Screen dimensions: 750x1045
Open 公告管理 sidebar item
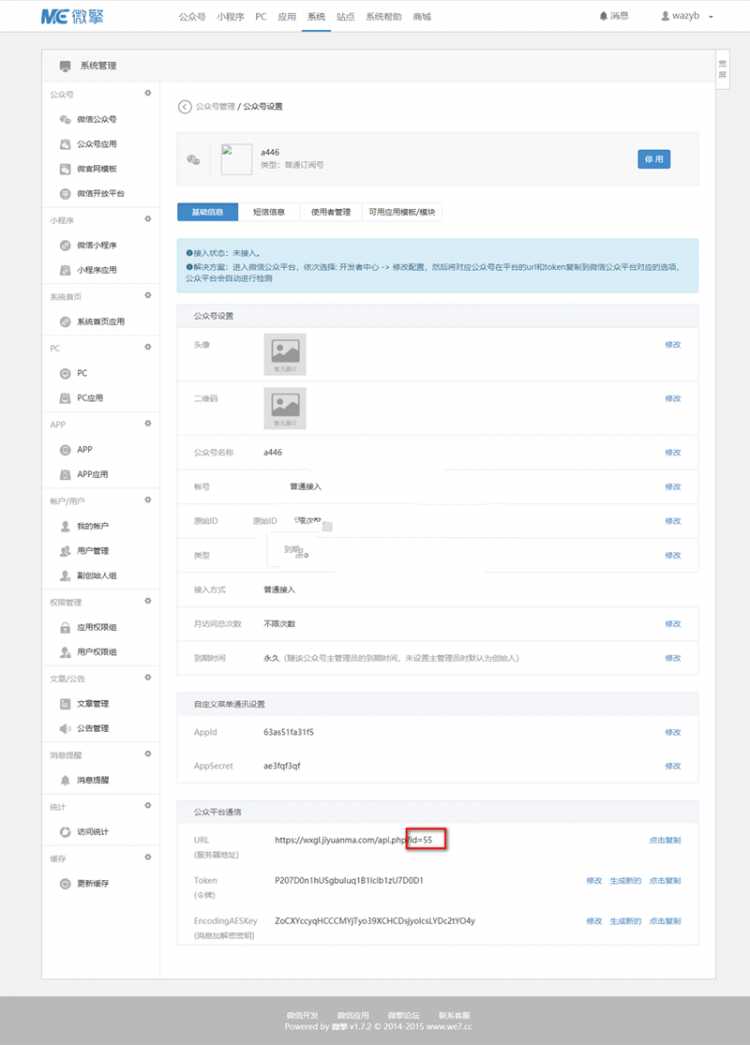[92, 728]
